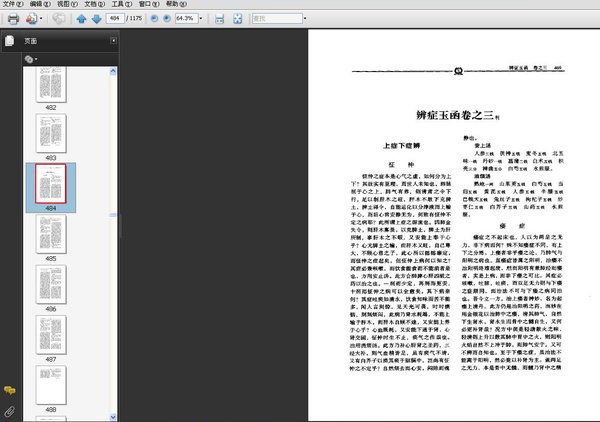The height and width of the screenshot is (422, 600).
Task: Open the 帮助 (Help) menu
Action: point(176,4)
